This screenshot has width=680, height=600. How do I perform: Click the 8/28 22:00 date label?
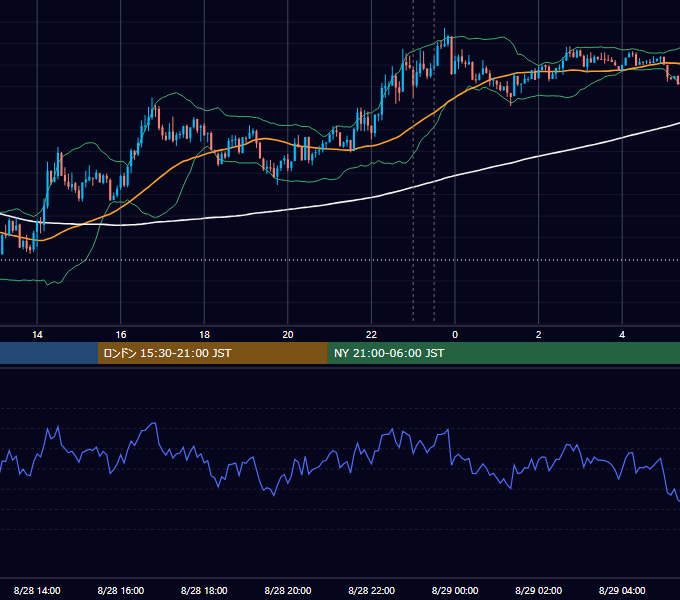click(371, 590)
